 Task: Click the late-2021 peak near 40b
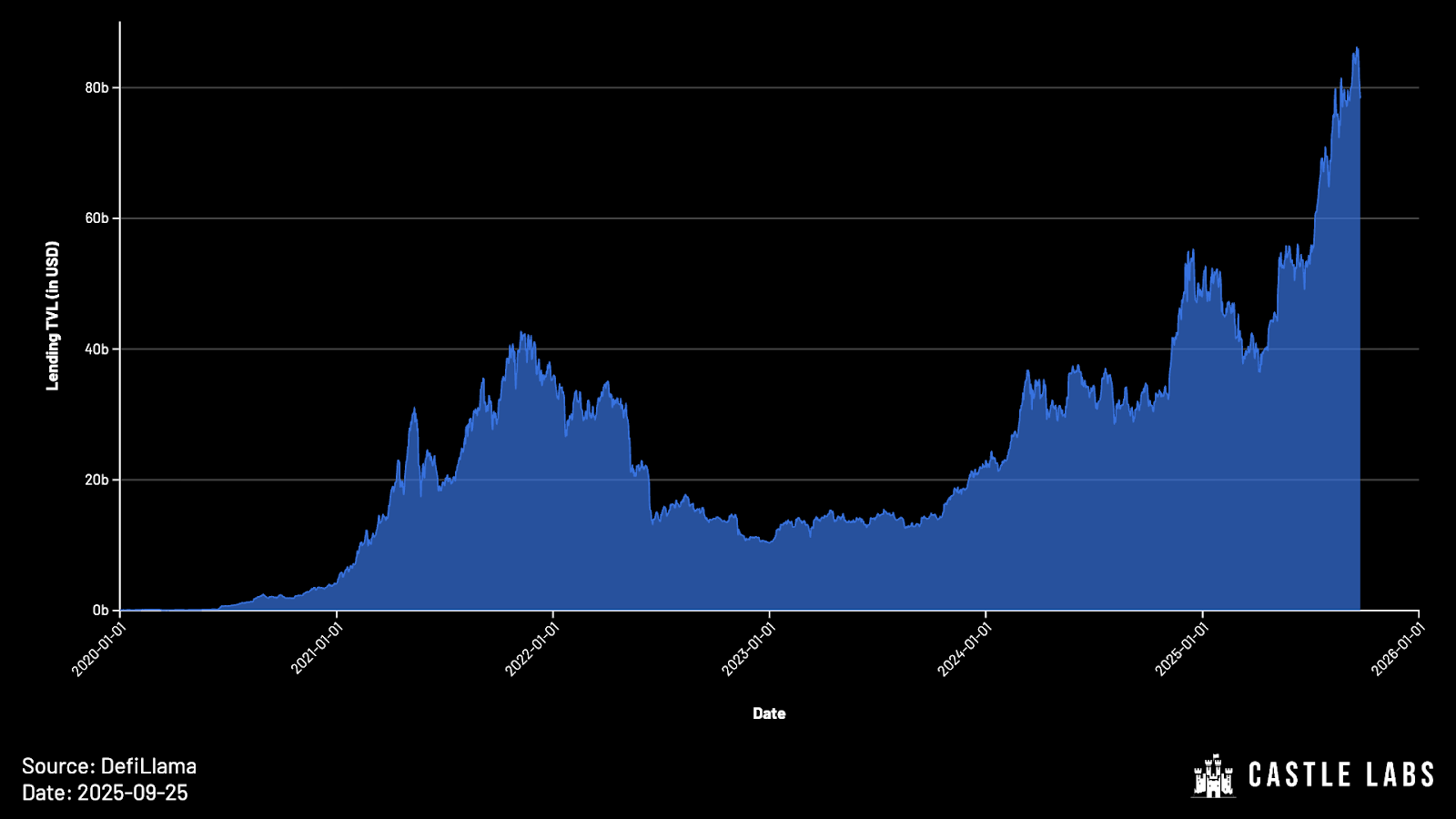pyautogui.click(x=521, y=334)
